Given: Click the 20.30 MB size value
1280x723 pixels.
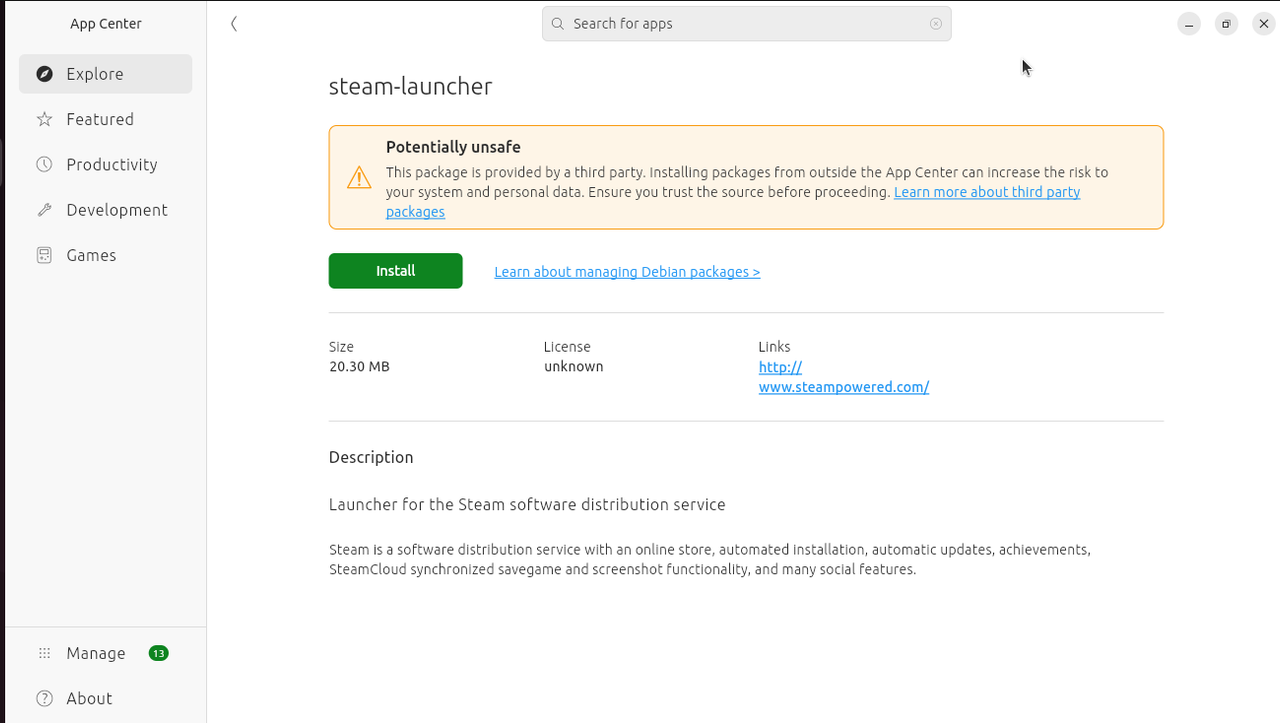Looking at the screenshot, I should pos(359,367).
